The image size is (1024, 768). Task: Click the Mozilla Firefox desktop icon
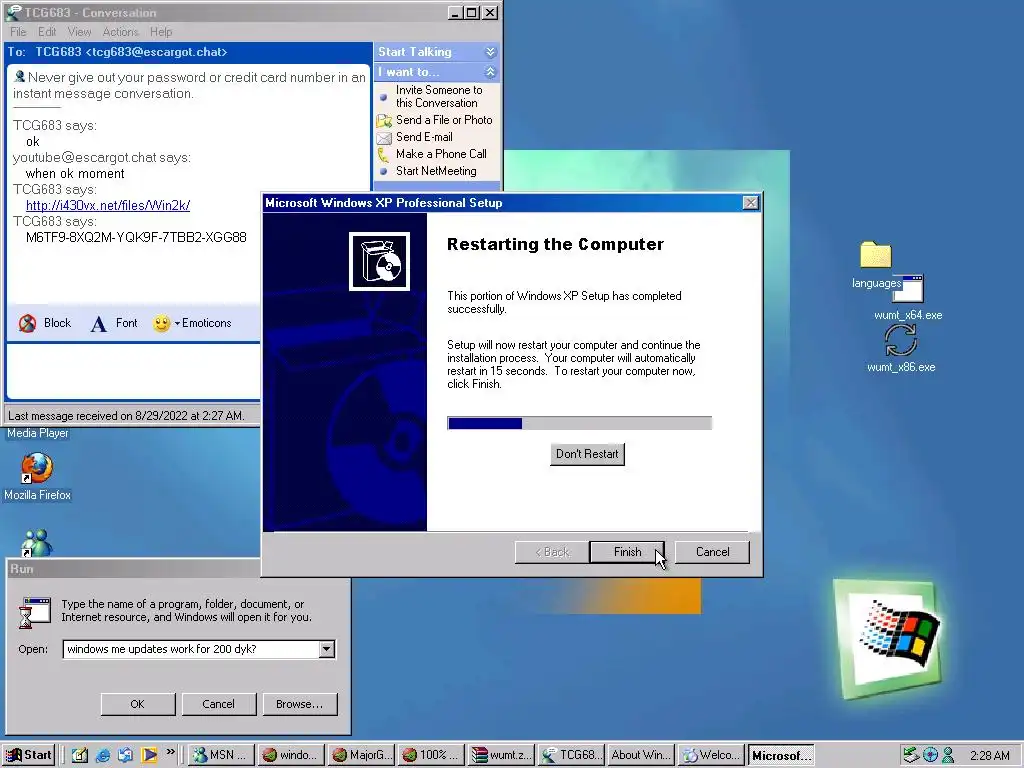pos(37,468)
